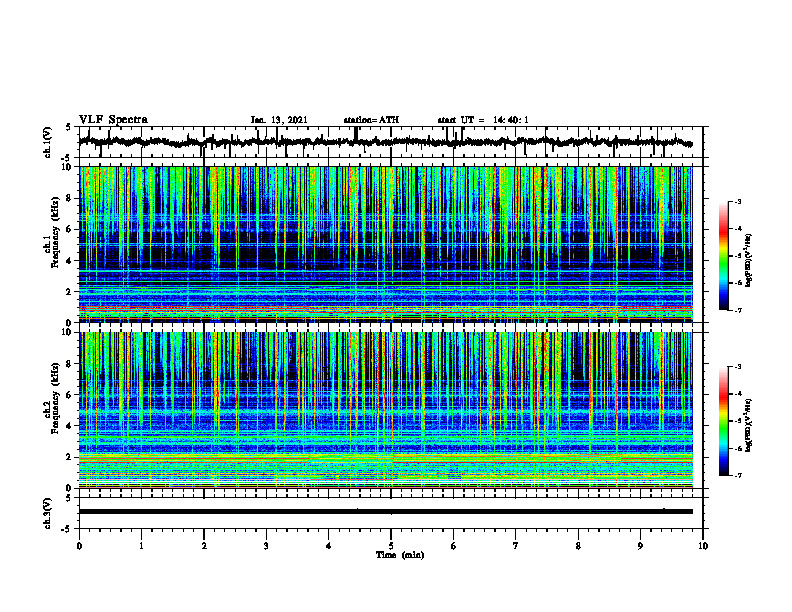Image resolution: width=792 pixels, height=612 pixels.
Task: Click time axis tick label '4'
Action: 329,546
